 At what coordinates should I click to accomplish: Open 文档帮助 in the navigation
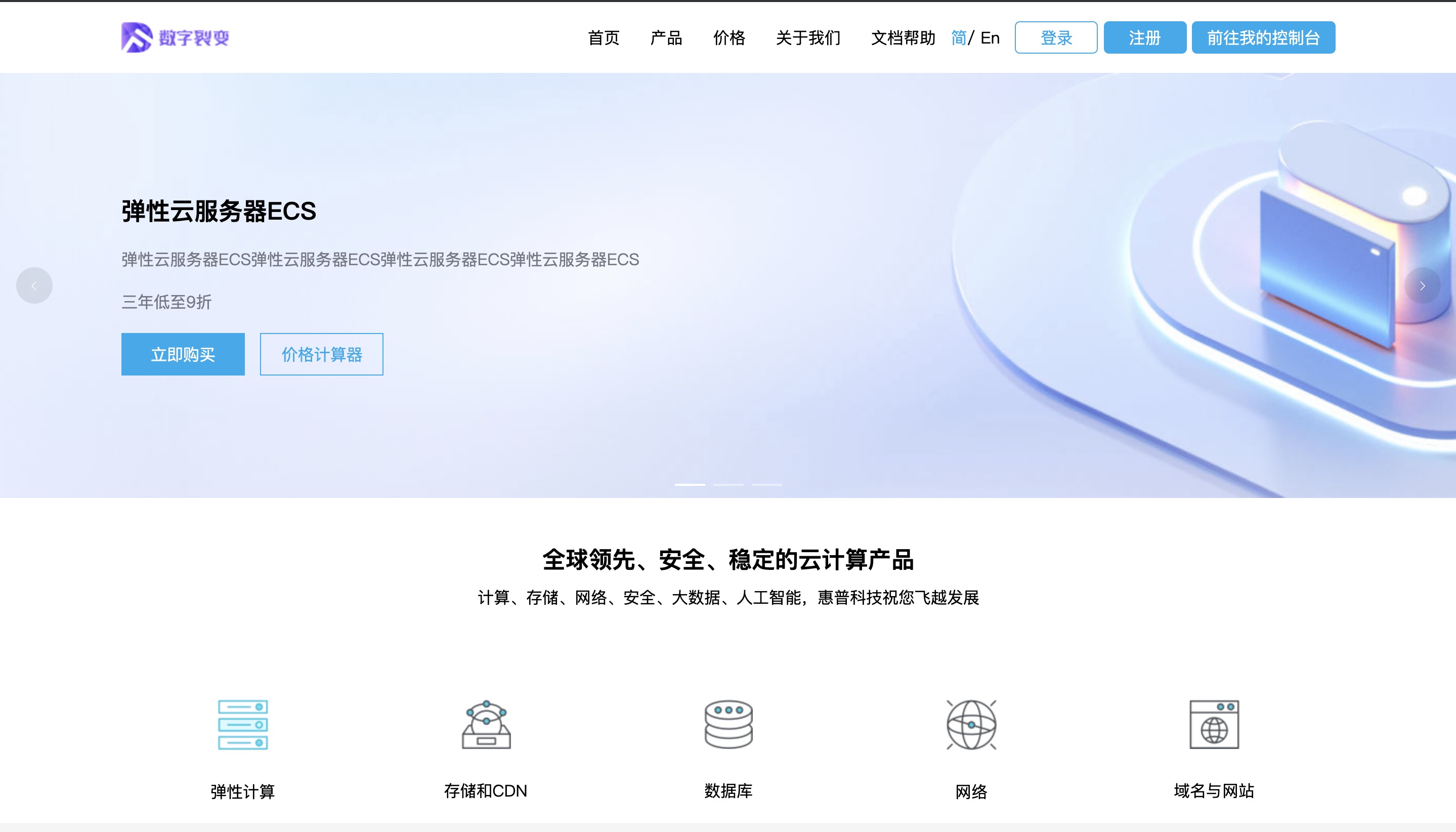pos(903,38)
